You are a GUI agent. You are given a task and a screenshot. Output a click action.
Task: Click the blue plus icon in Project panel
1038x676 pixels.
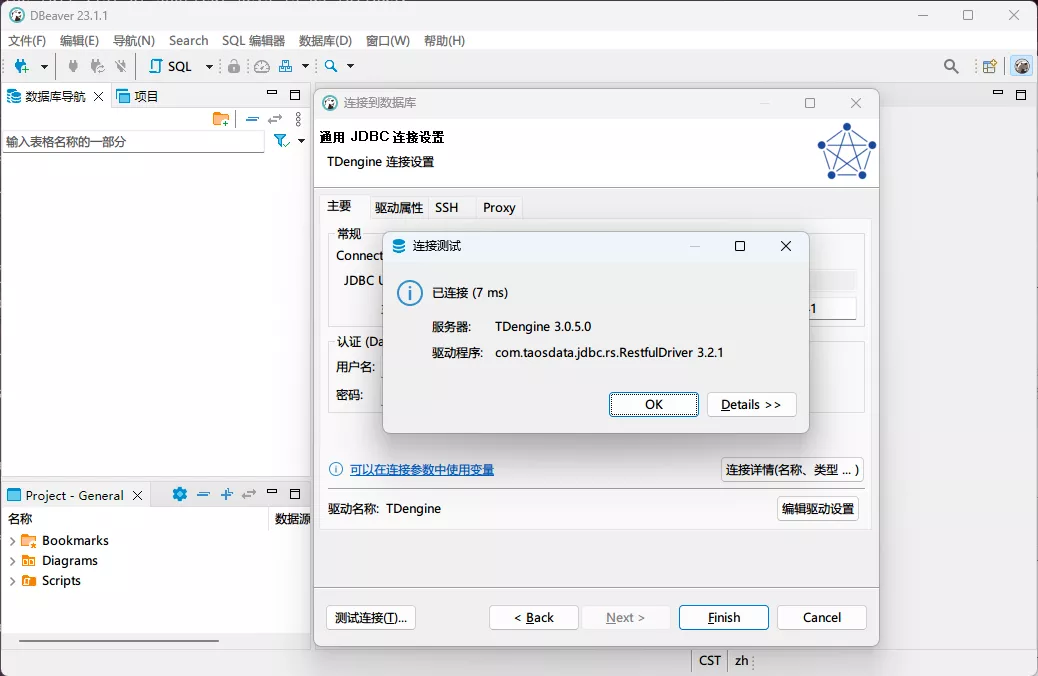point(227,494)
